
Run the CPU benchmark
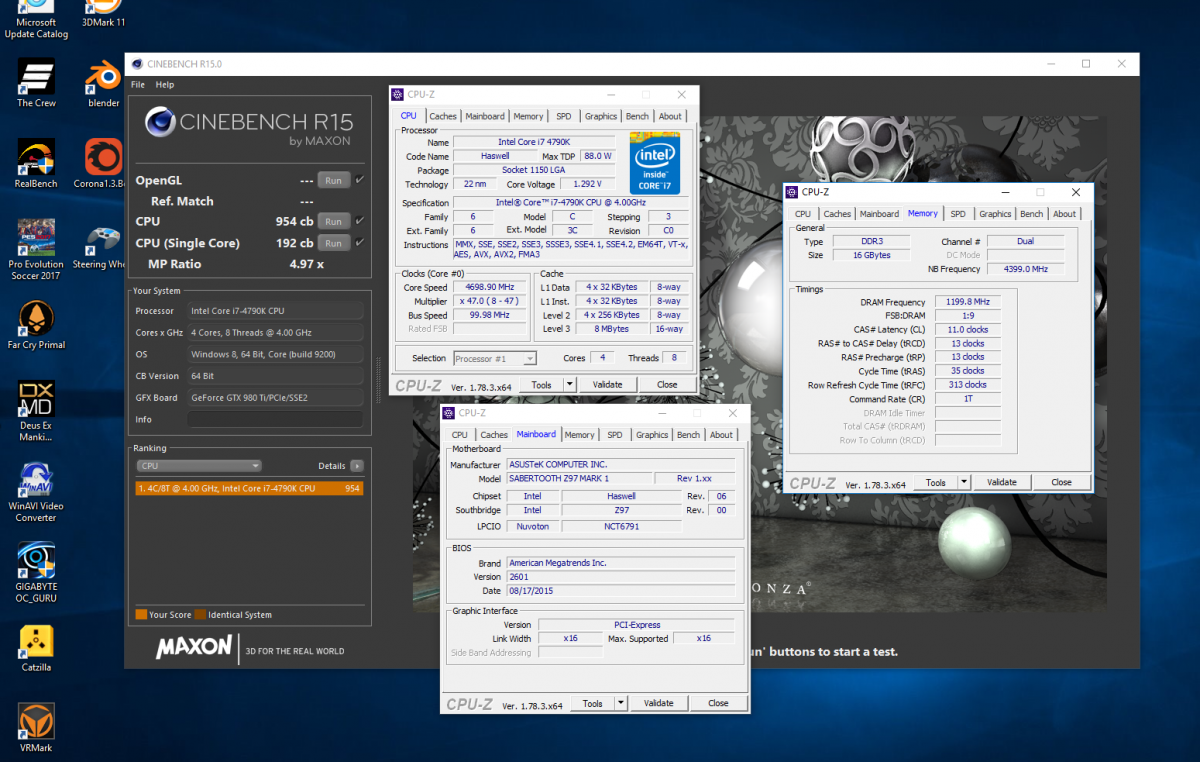pyautogui.click(x=334, y=221)
